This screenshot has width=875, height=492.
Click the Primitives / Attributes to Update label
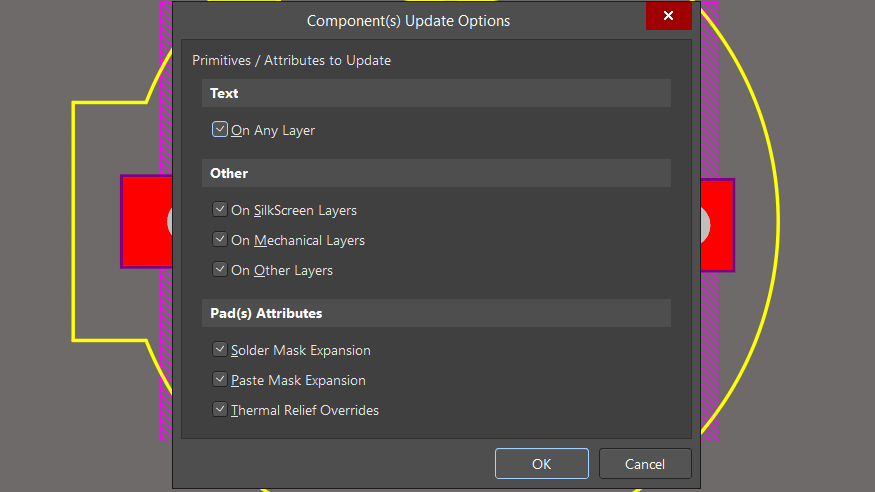pos(291,61)
